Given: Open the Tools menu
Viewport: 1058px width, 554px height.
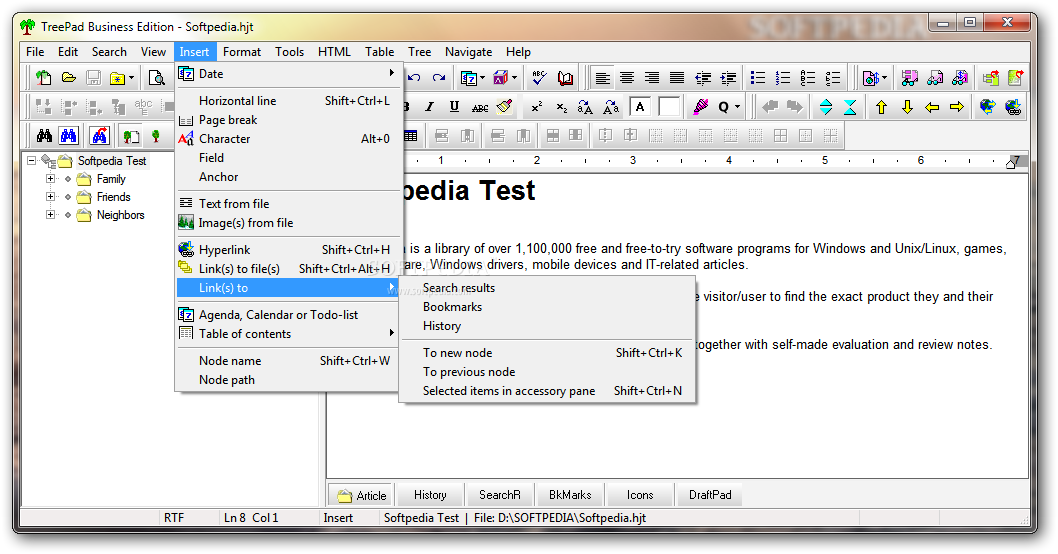Looking at the screenshot, I should [x=289, y=52].
